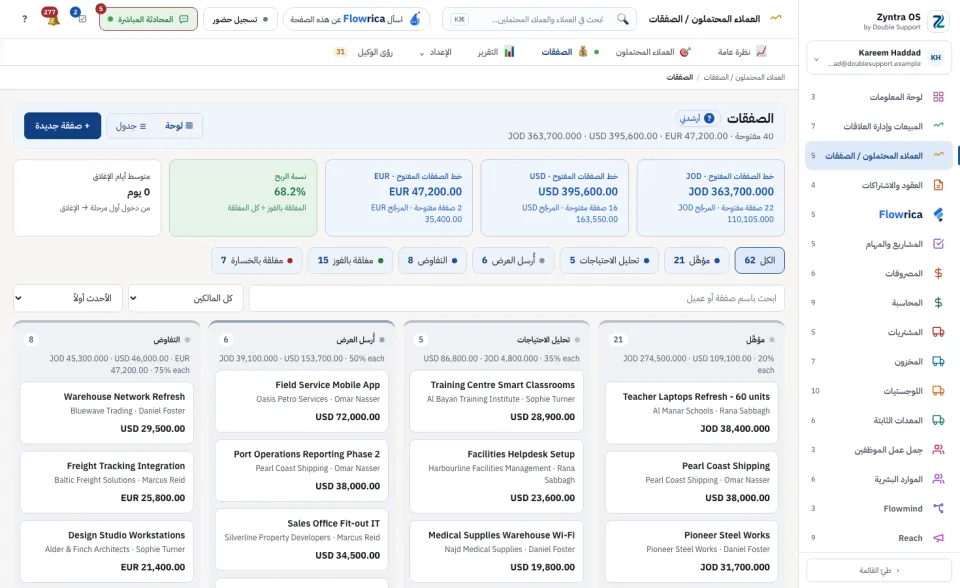
Task: Open the Facilities Helpdesk Setup deal
Action: coord(497,476)
